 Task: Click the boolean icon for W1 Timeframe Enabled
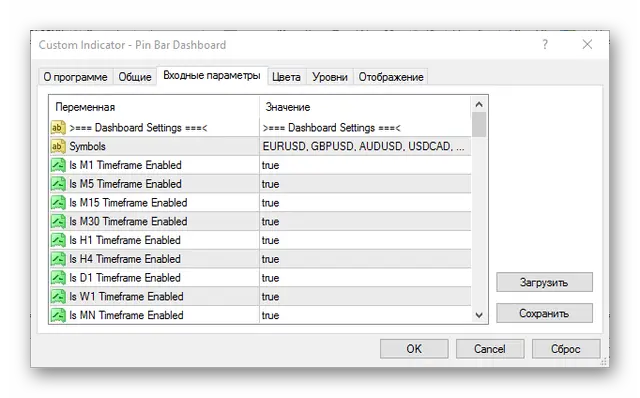click(58, 297)
